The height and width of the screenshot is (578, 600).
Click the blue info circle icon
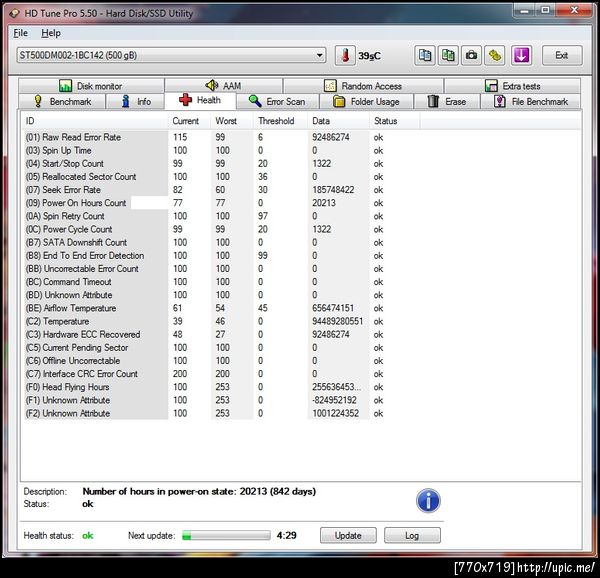[x=428, y=500]
